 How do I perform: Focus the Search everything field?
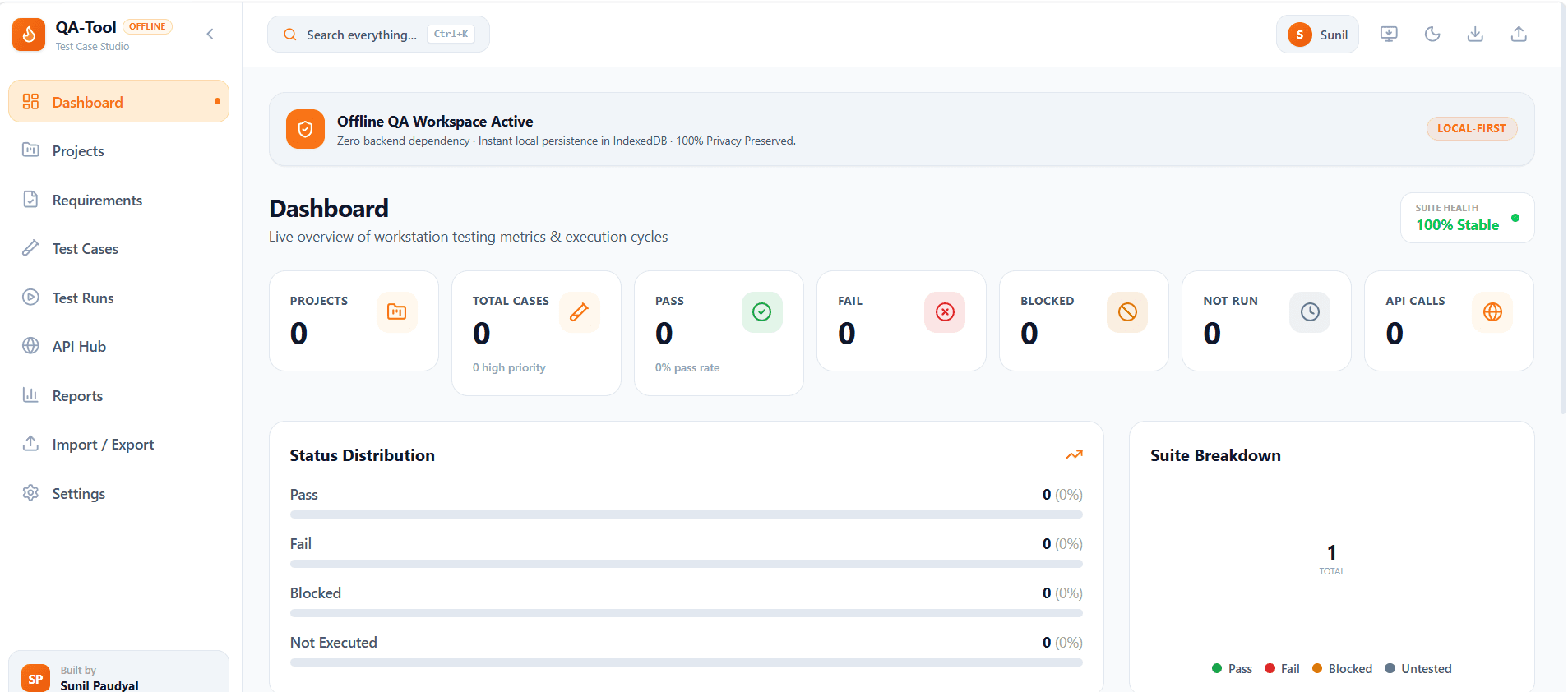pos(378,35)
